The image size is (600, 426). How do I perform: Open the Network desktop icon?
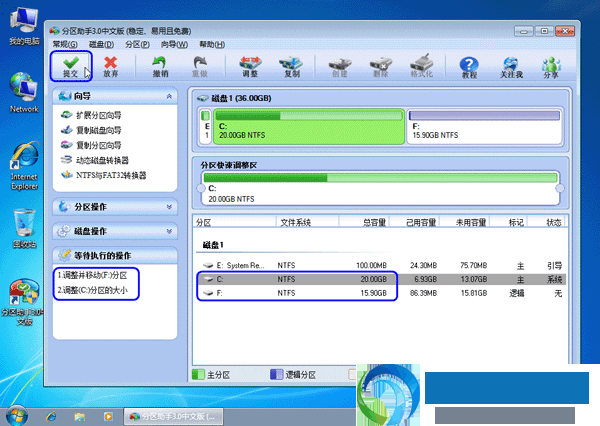pos(24,92)
